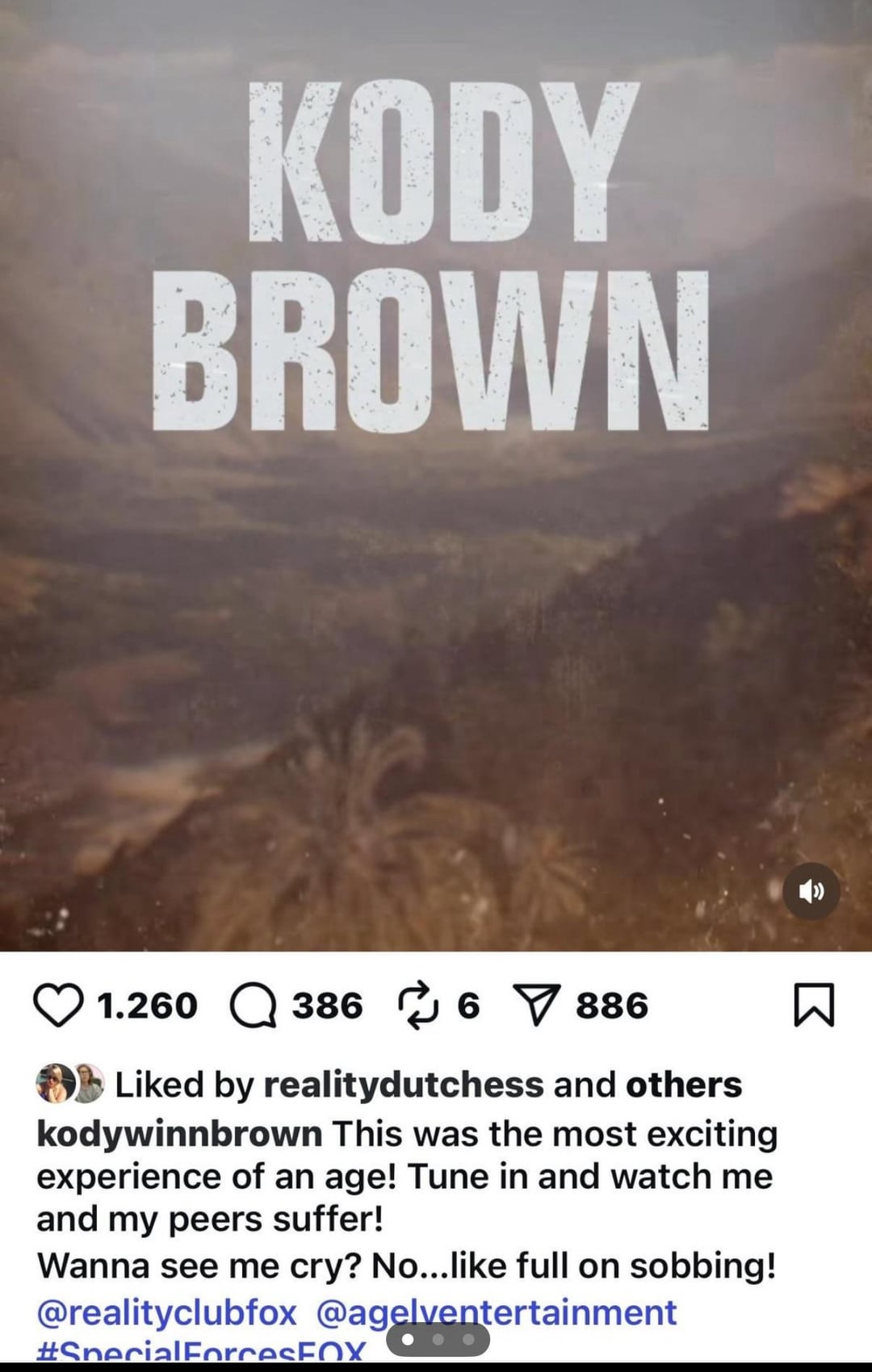Open kodywinnbrown profile from caption

179,1134
